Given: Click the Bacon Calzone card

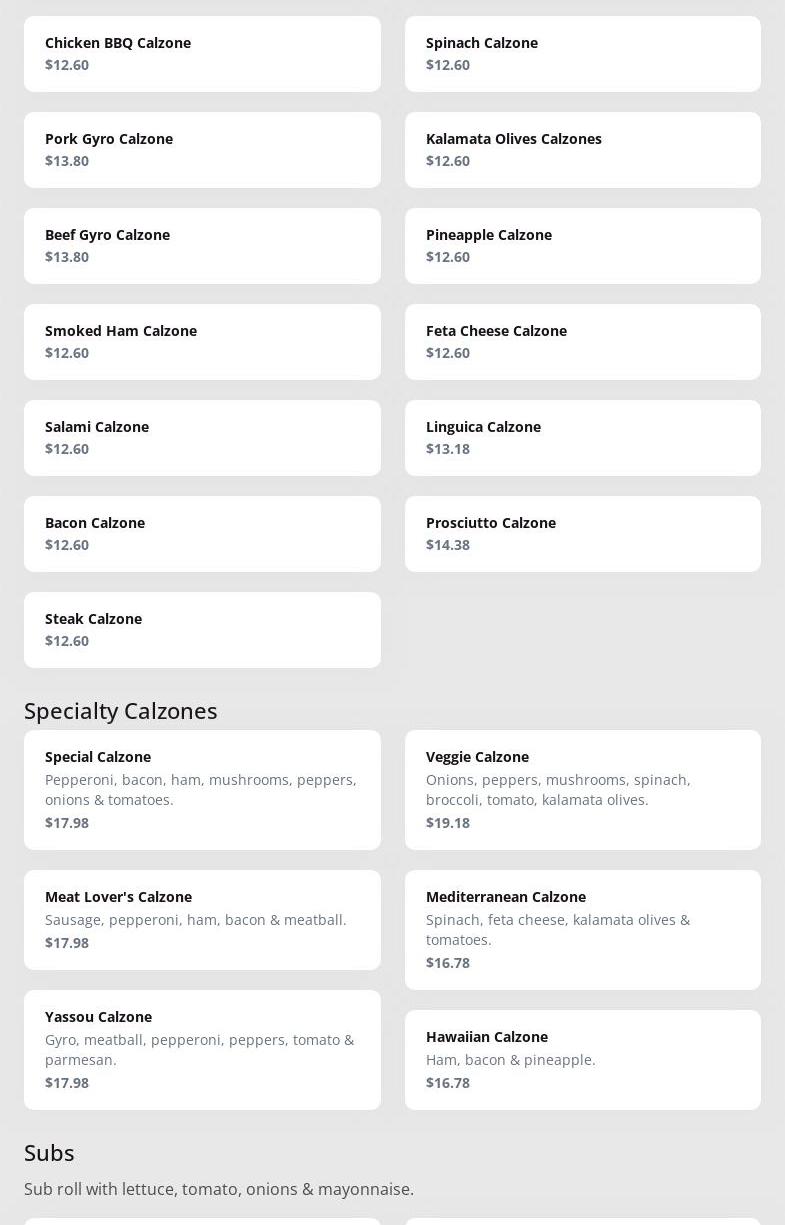Looking at the screenshot, I should coord(202,534).
